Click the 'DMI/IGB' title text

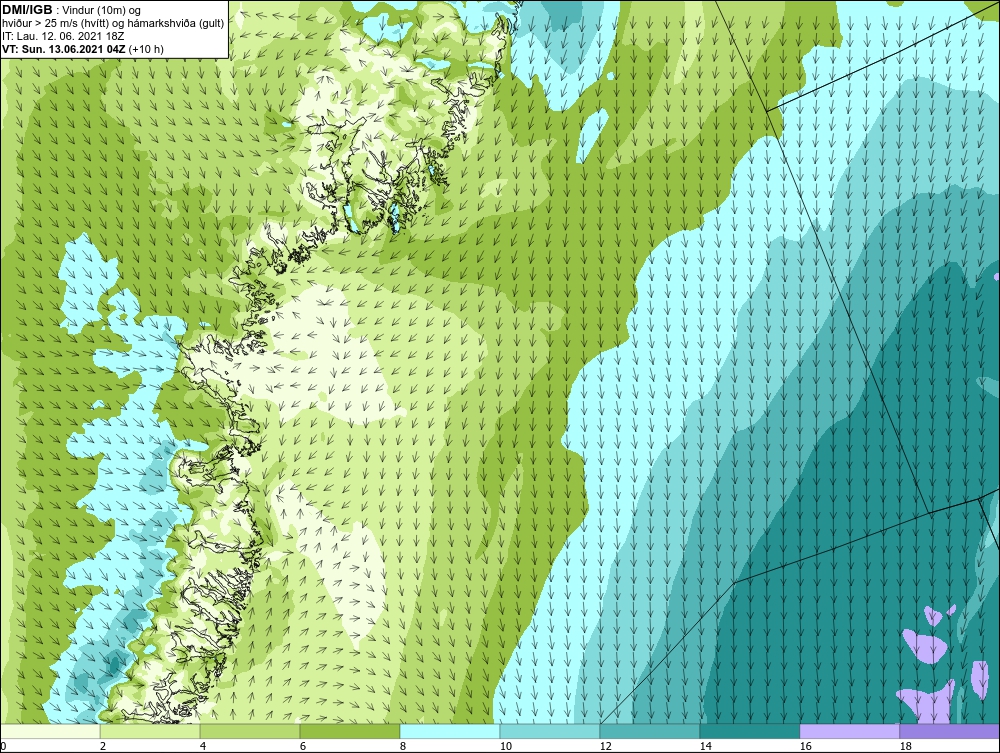[x=27, y=10]
